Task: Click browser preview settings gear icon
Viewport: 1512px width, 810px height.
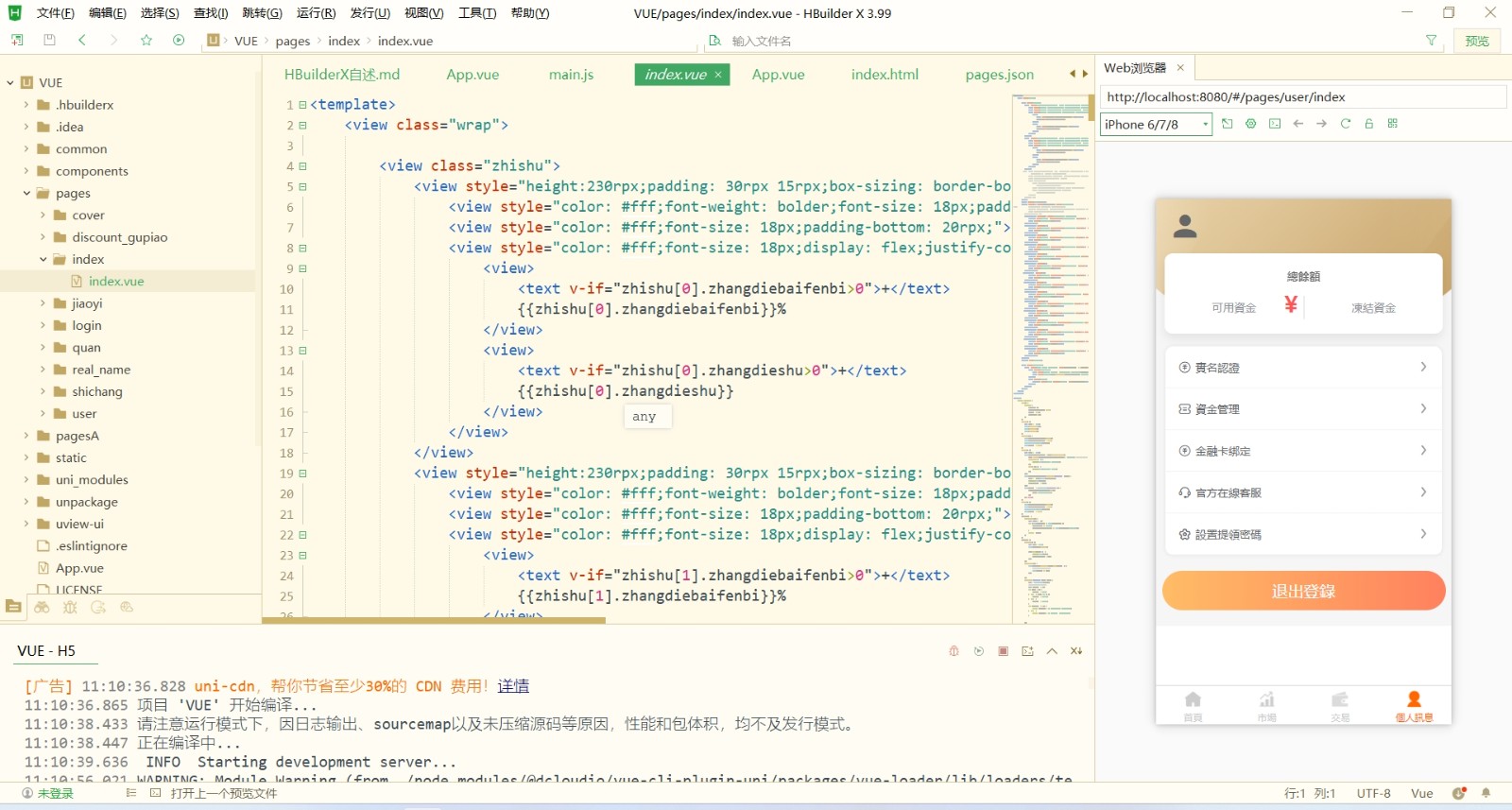Action: point(1250,124)
